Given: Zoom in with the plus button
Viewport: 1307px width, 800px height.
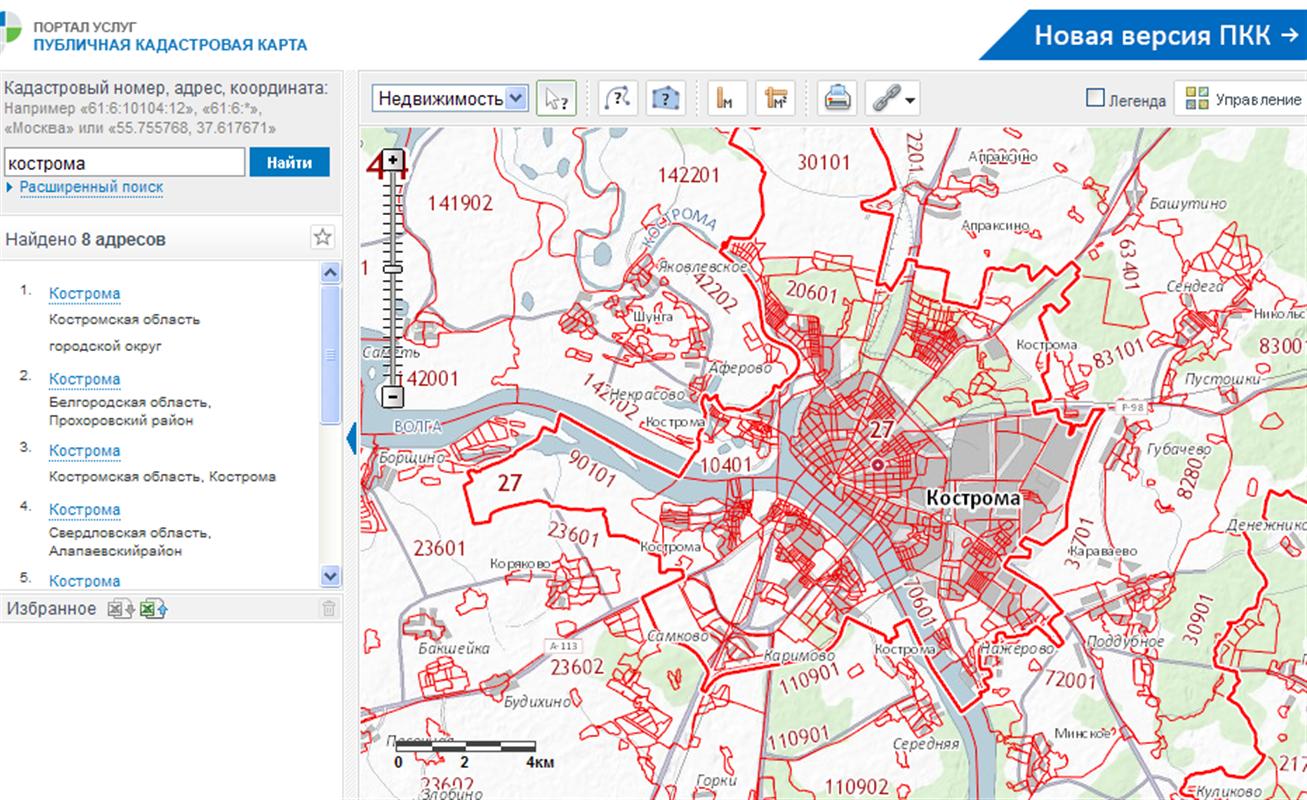Looking at the screenshot, I should tap(393, 161).
